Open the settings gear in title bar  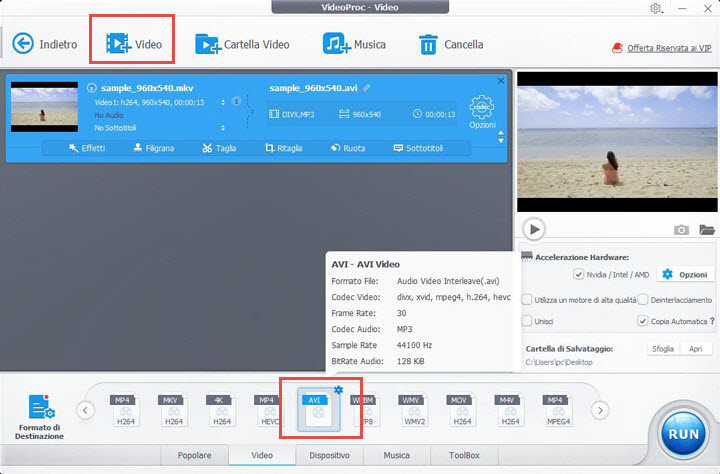tap(656, 8)
